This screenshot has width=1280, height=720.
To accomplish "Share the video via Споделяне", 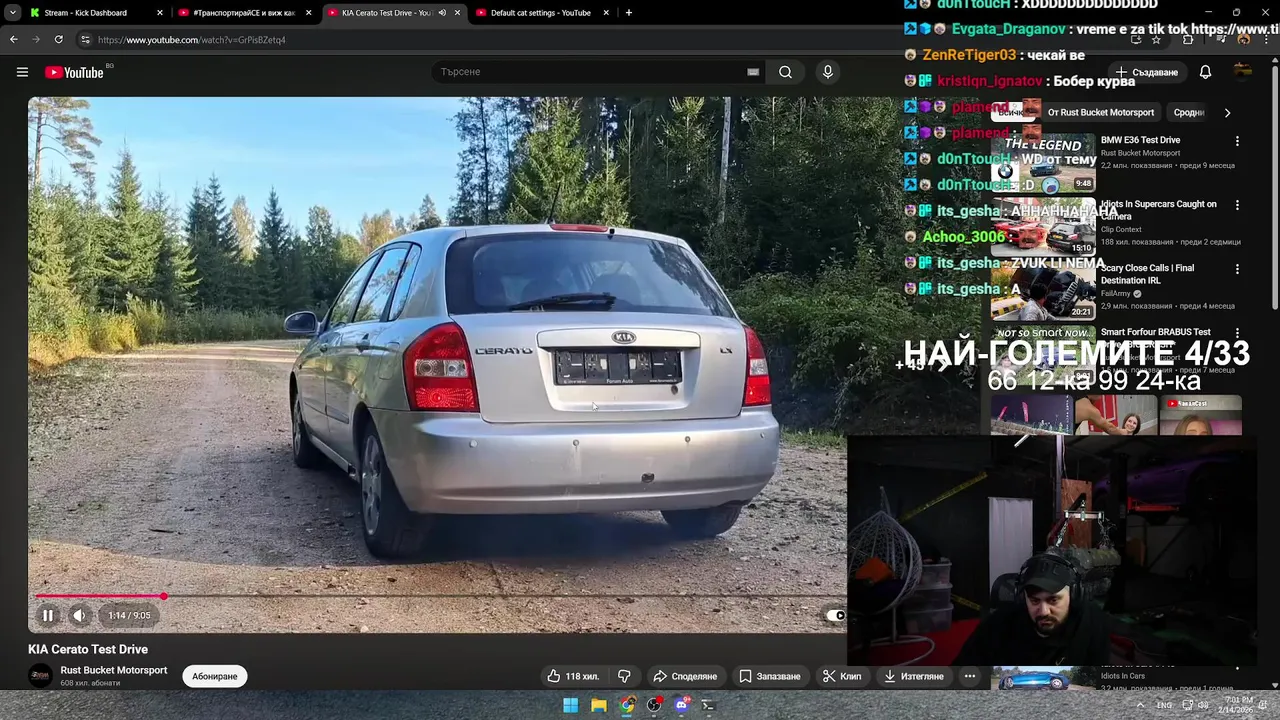I will point(685,677).
